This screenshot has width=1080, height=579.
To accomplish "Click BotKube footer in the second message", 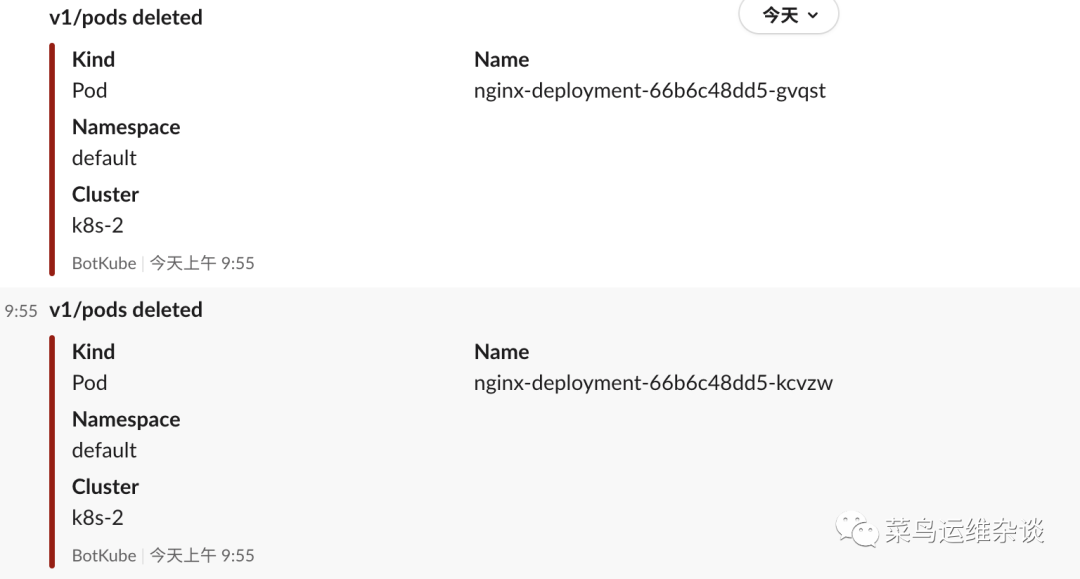I will [x=104, y=556].
